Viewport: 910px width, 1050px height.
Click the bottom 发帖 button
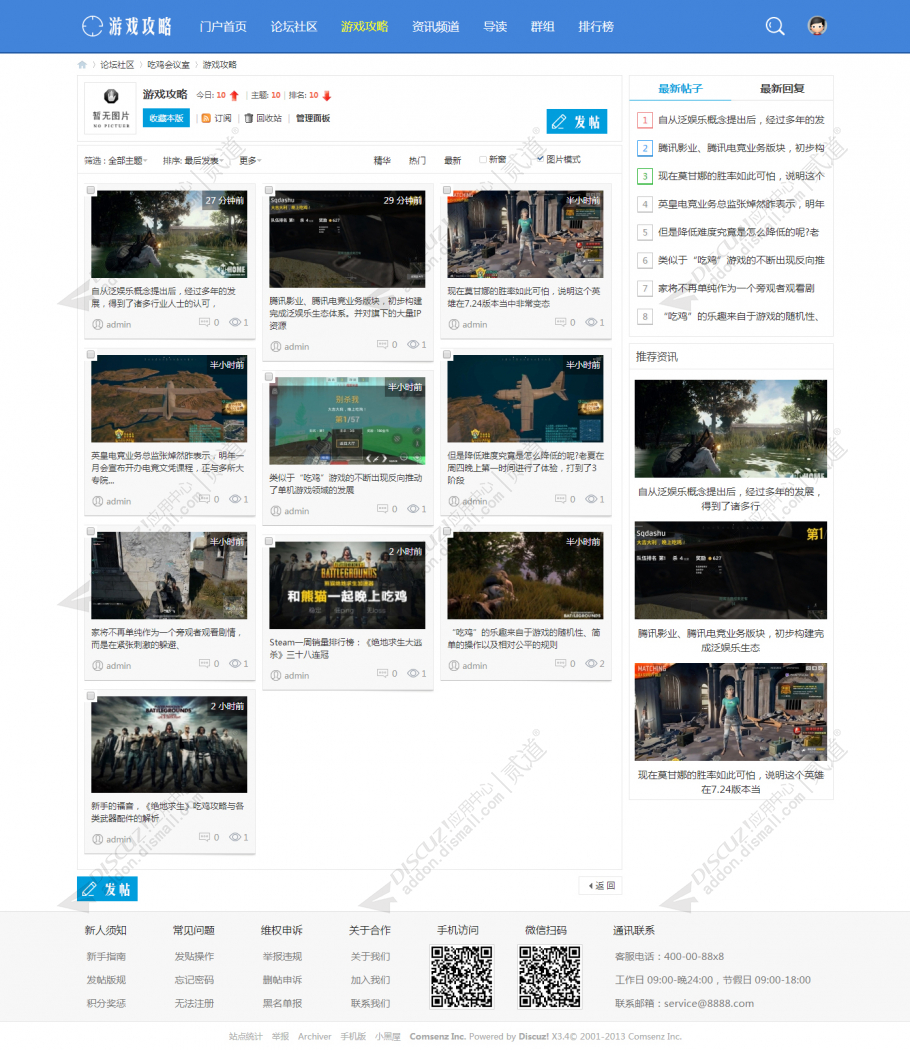click(x=107, y=889)
